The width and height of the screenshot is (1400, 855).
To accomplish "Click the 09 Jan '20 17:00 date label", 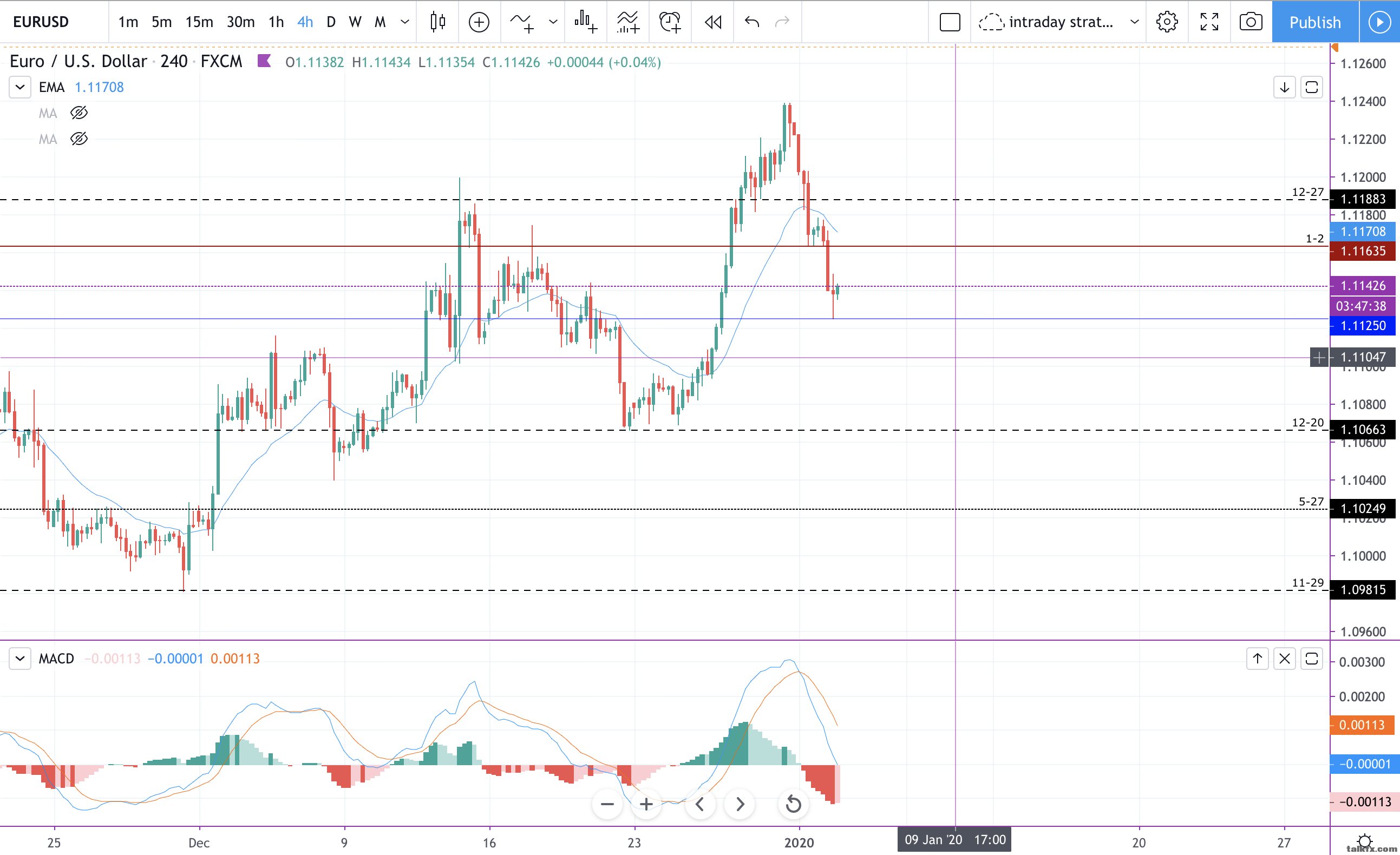I will [x=954, y=840].
